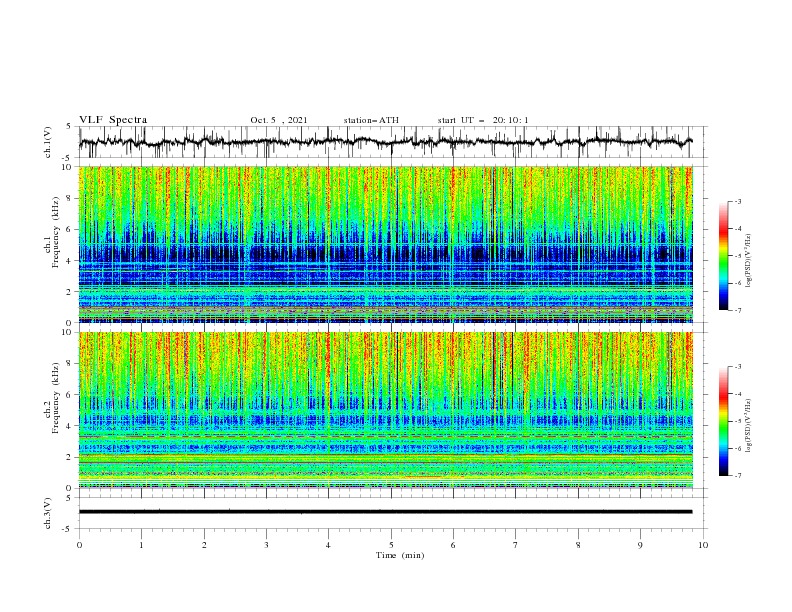Click the "station=ATH" header label
792x612 pixels.
pos(371,120)
